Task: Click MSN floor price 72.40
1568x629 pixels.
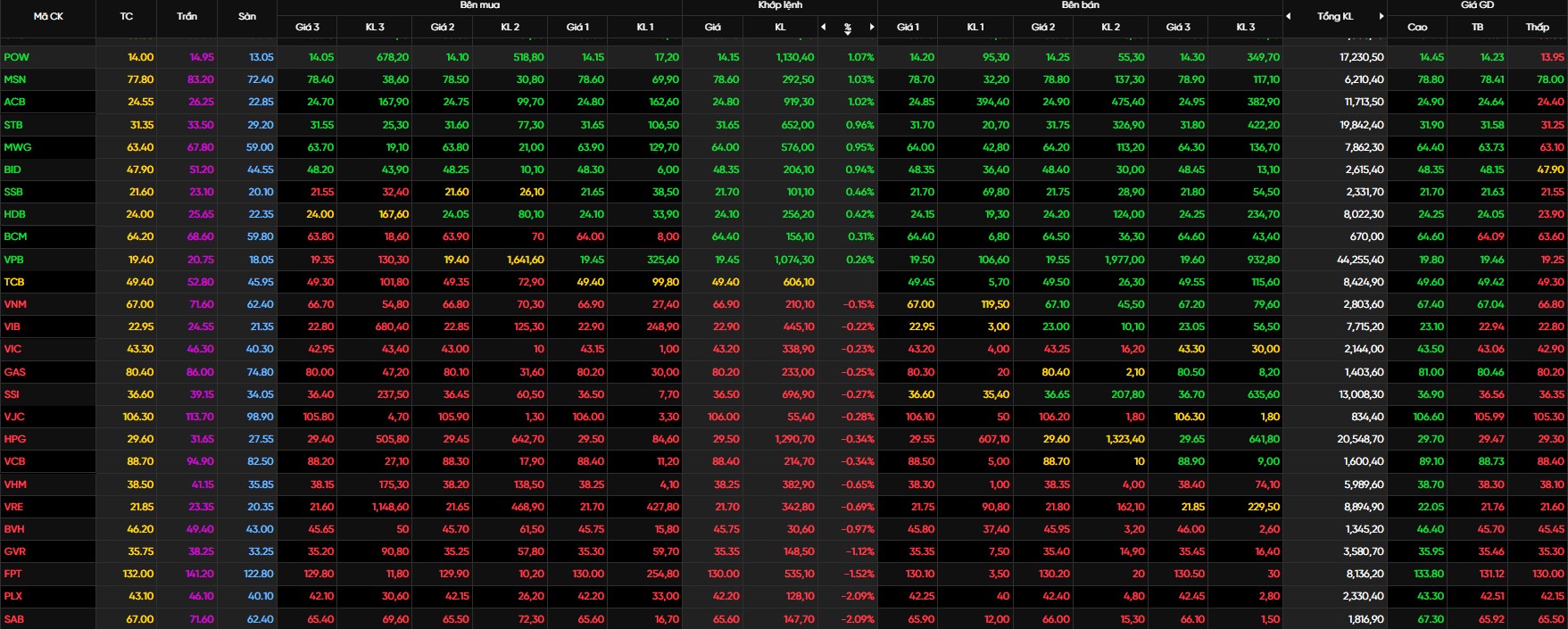Action: tap(261, 79)
